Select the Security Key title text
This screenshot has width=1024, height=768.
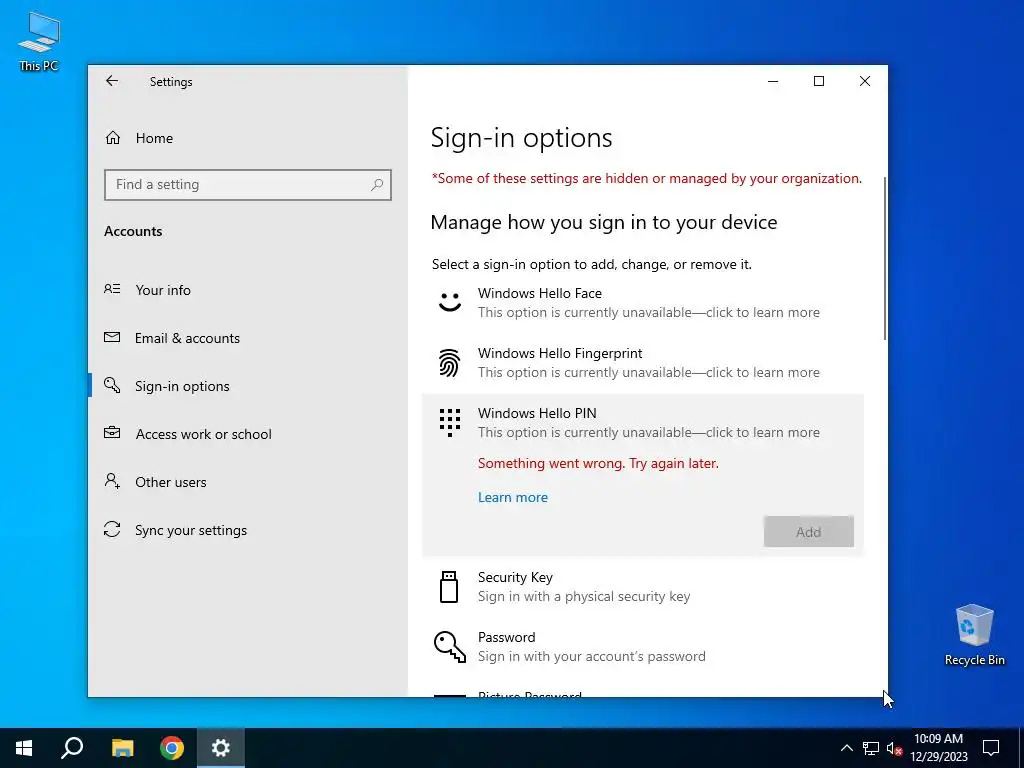tap(515, 577)
